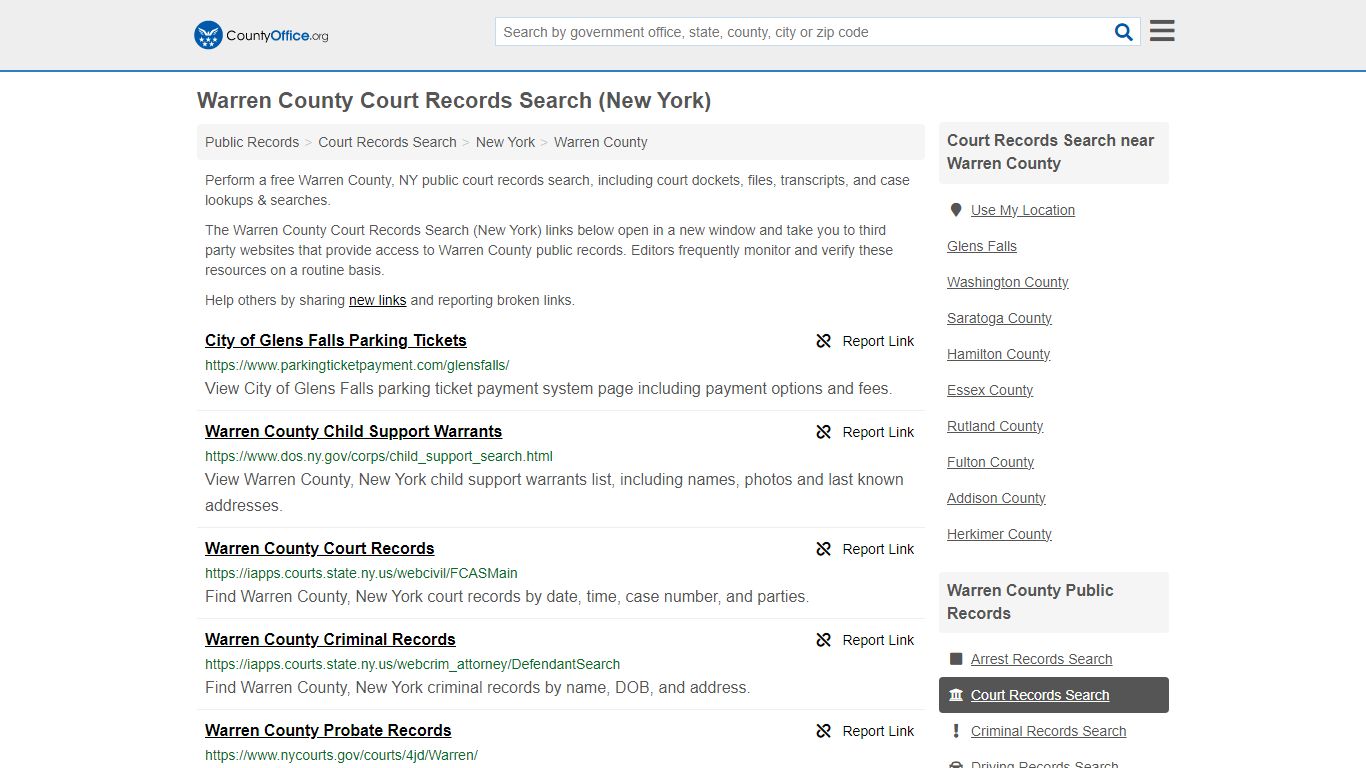Screen dimensions: 1366x768
Task: Visit the nycourts.gov 4jd Warren URL
Action: pyautogui.click(x=341, y=755)
